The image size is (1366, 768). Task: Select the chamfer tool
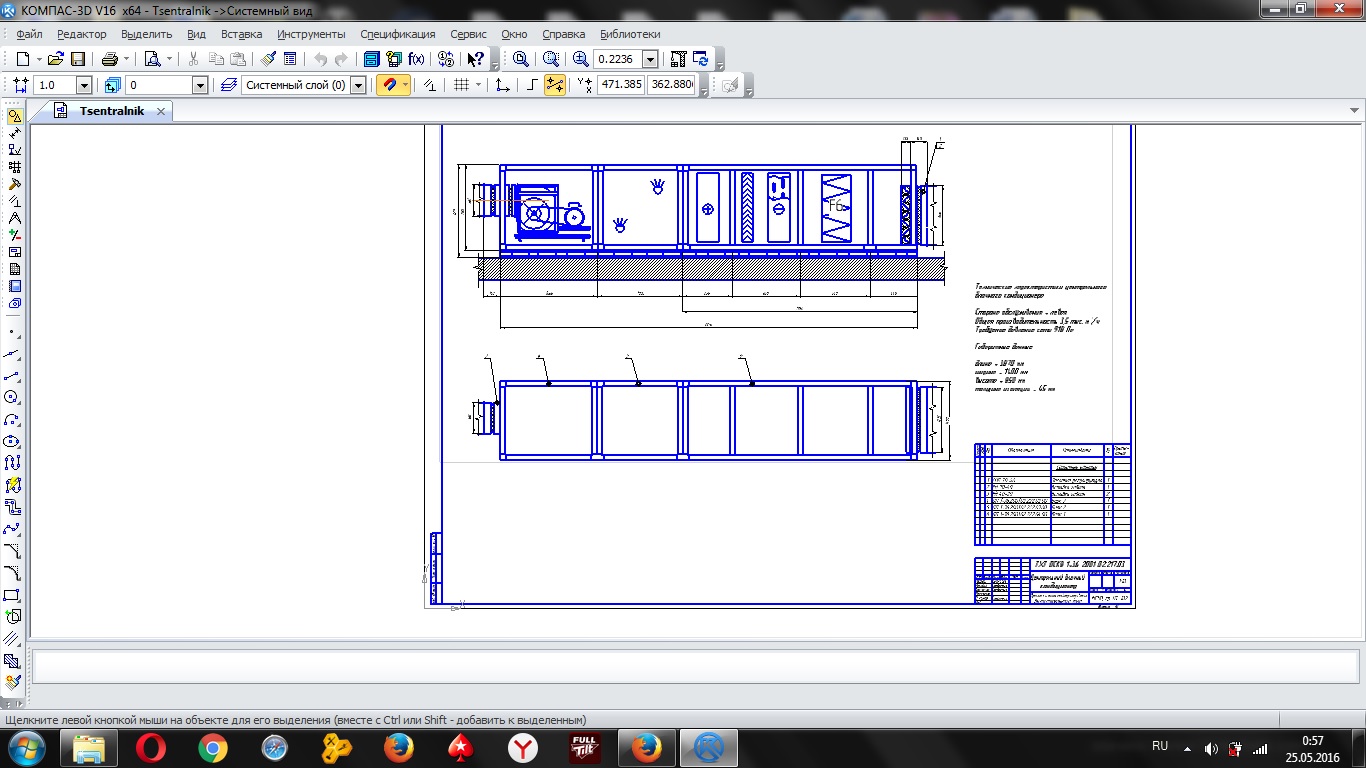click(x=13, y=551)
